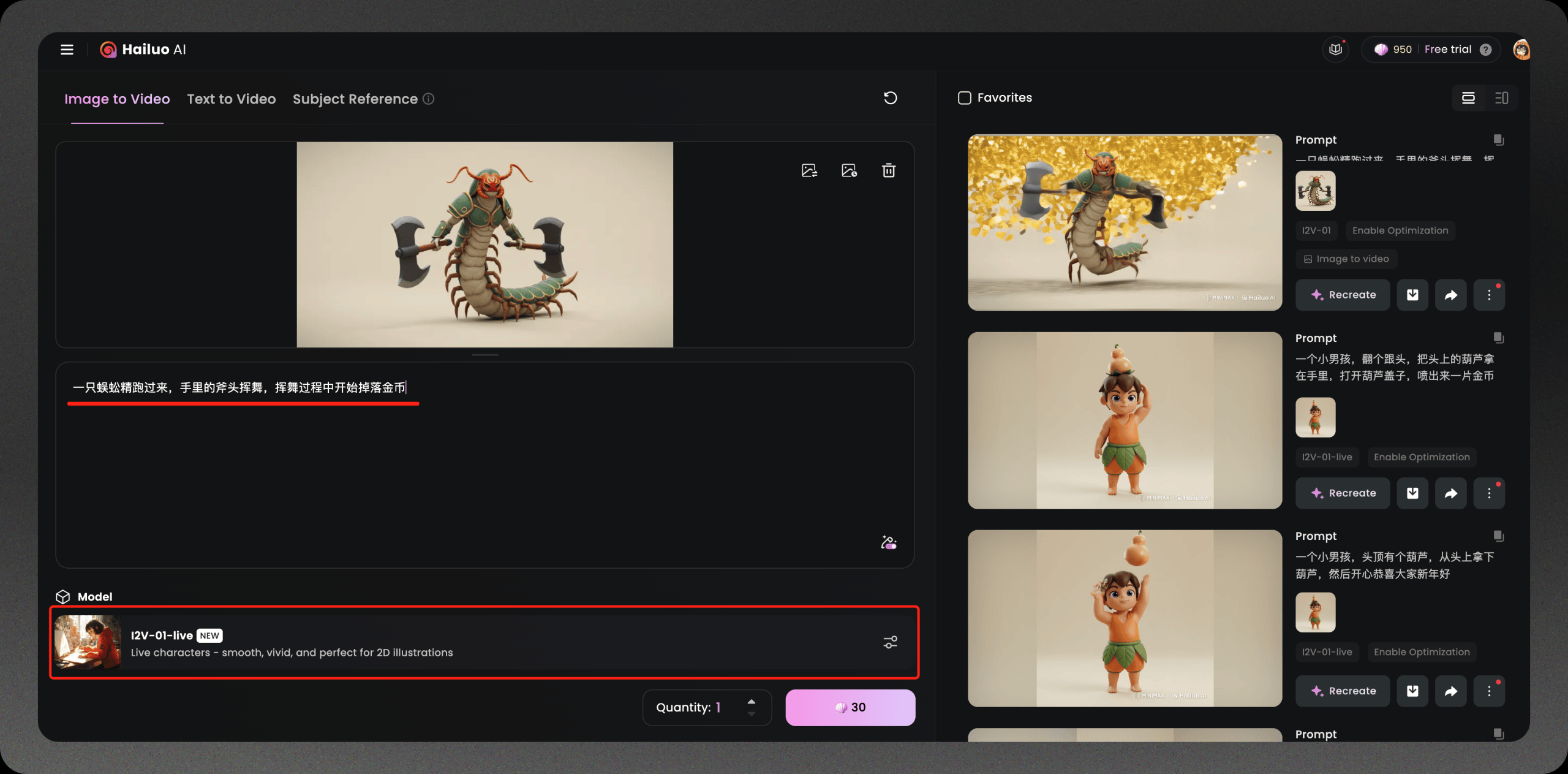Click the I2V-01 model tag on the centipede result
The image size is (1568, 774).
tap(1316, 230)
